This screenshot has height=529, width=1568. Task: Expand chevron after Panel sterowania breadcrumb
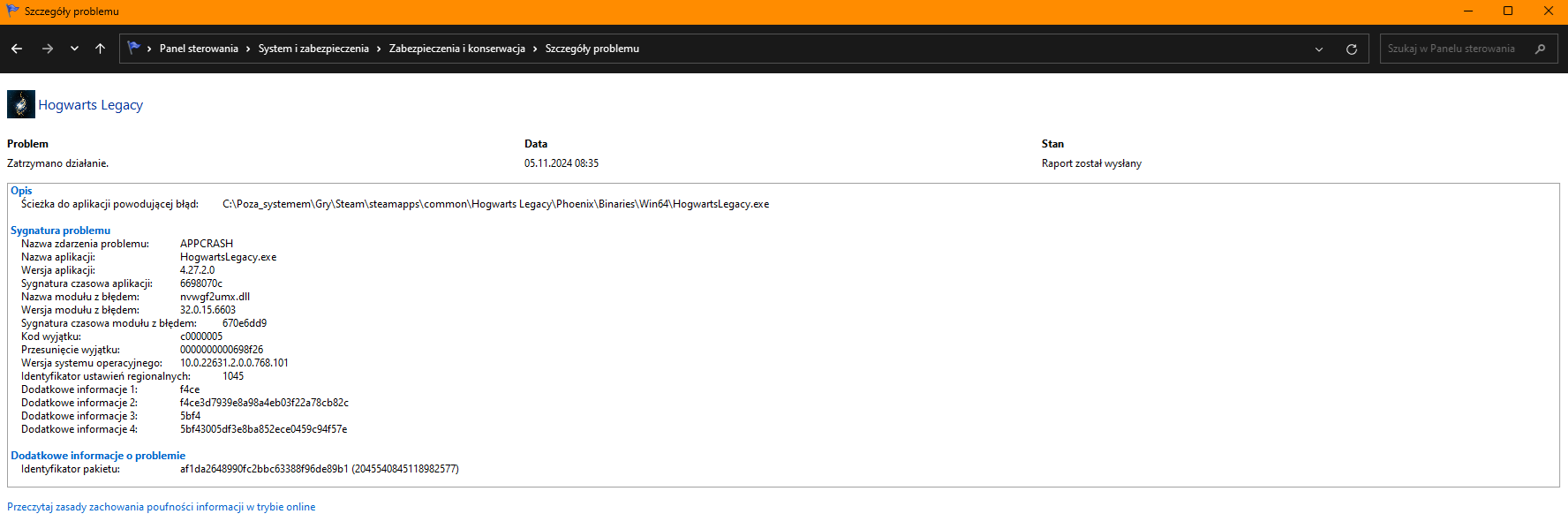click(248, 49)
